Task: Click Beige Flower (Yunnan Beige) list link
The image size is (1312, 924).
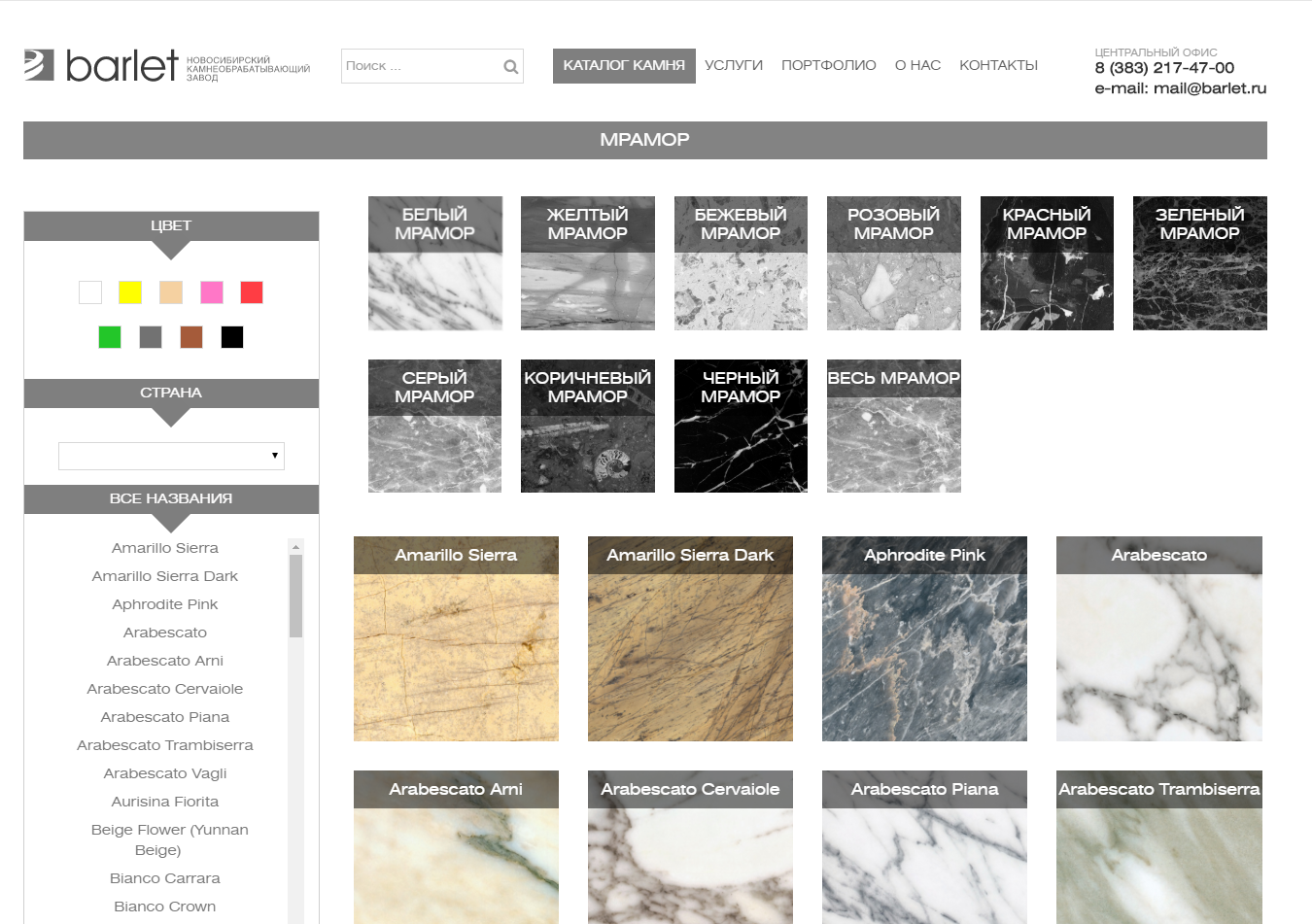Action: 169,839
